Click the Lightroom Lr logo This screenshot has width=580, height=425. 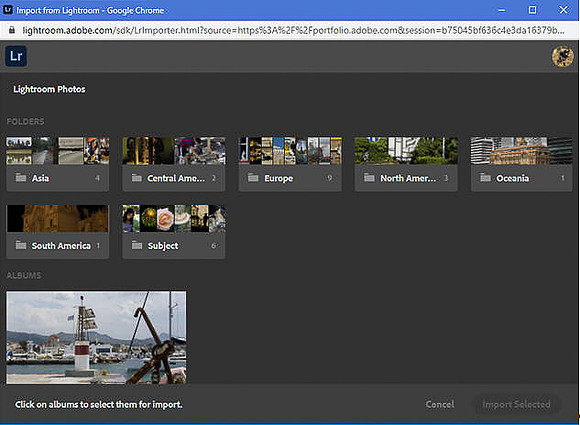[x=16, y=56]
